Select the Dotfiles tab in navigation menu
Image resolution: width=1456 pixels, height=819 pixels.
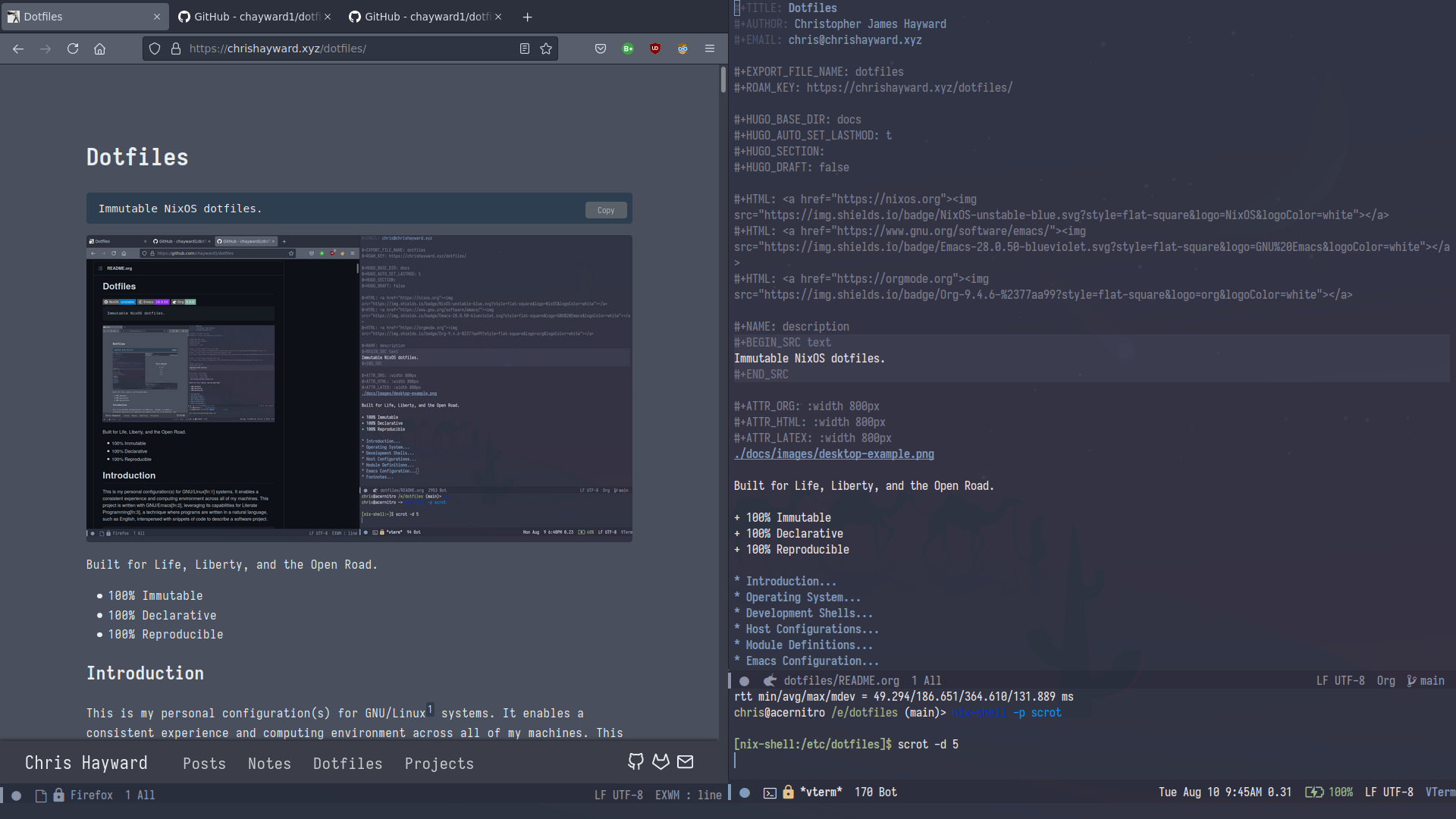[347, 763]
